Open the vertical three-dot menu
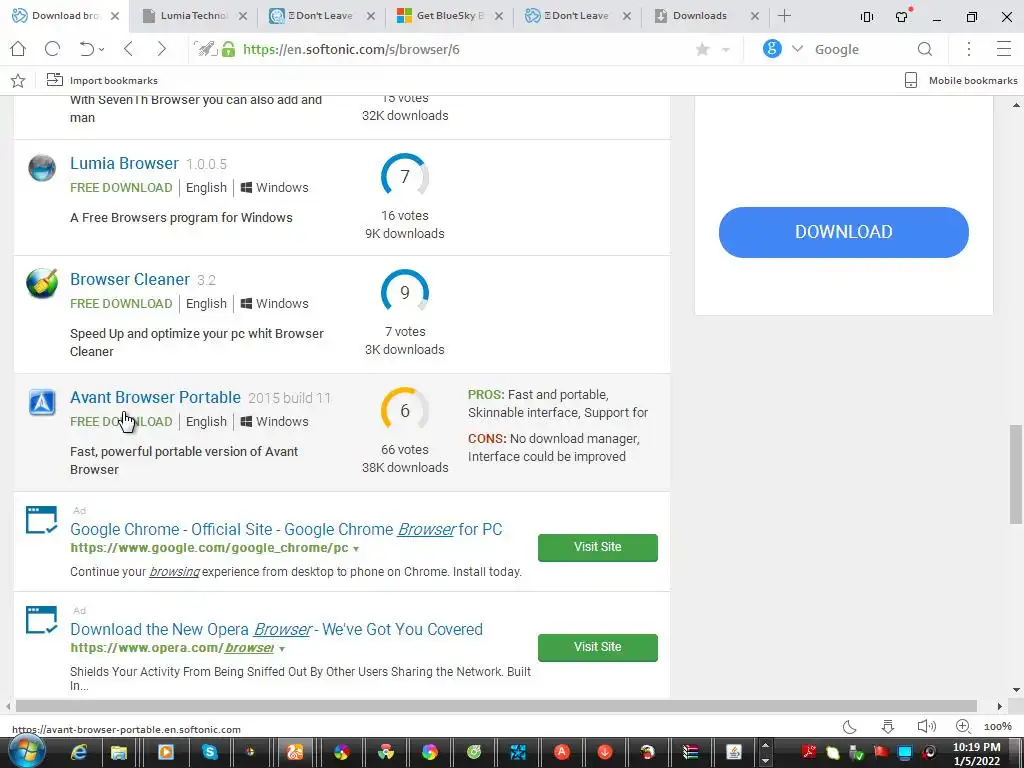Screen dimensions: 1024x768 [x=968, y=49]
